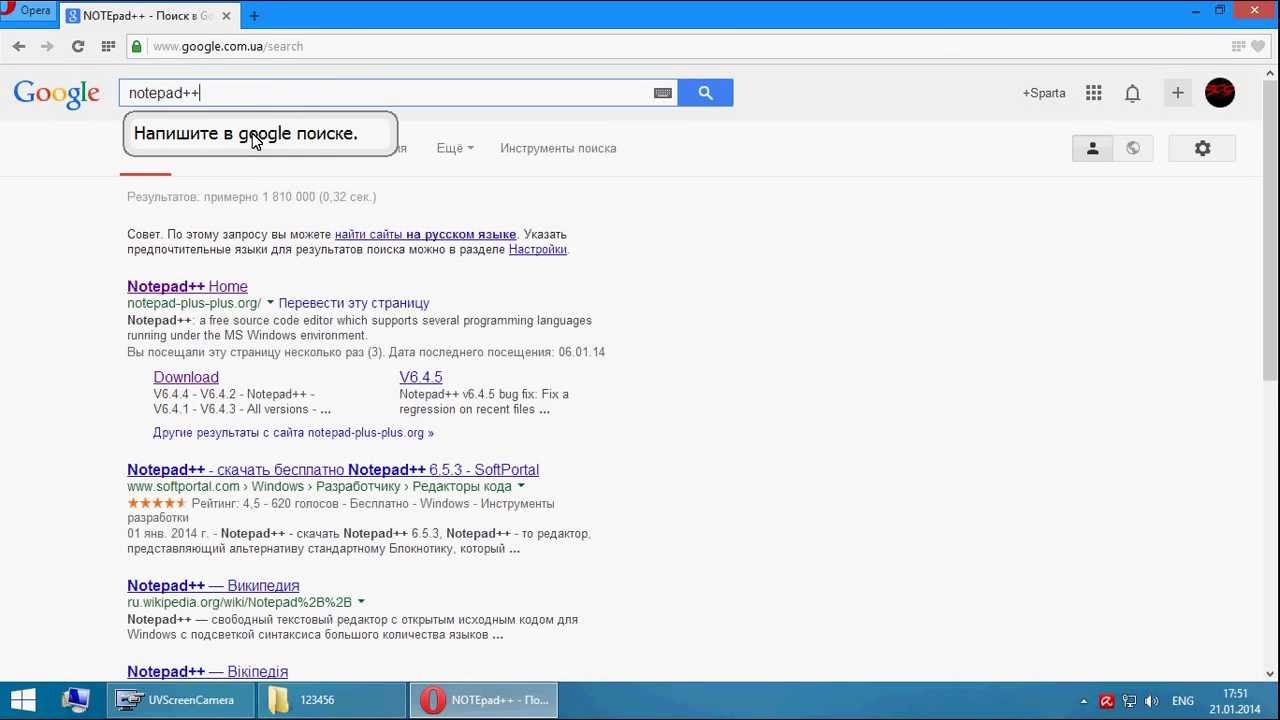Follow найти сайты на русском языке link
The image size is (1280, 720).
pyautogui.click(x=425, y=234)
